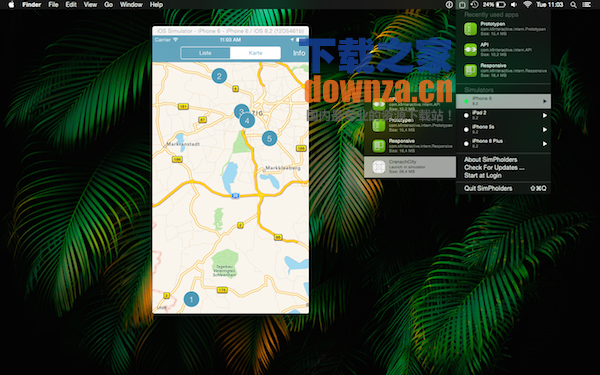This screenshot has width=600, height=375.
Task: Click com.xlinteractive.intern.API text in Recently used apps
Action: point(506,50)
